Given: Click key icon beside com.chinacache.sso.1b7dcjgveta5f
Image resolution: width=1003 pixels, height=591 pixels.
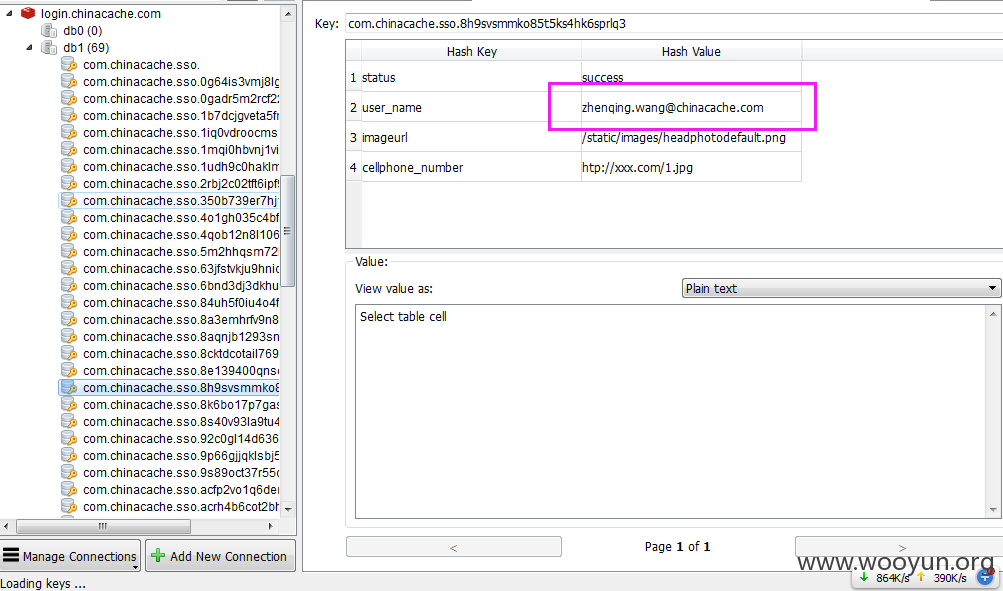Looking at the screenshot, I should click(x=69, y=115).
